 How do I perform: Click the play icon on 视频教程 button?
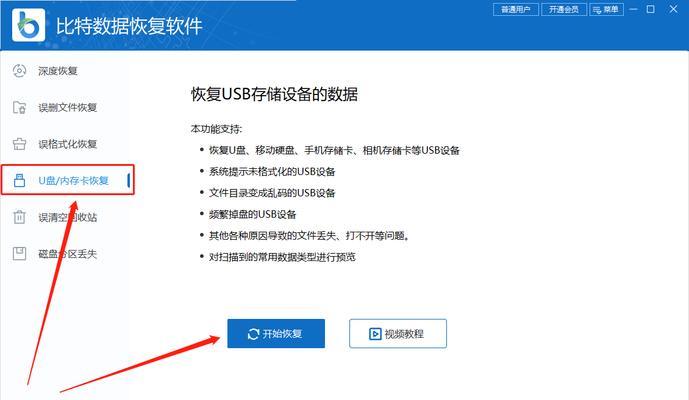click(375, 334)
